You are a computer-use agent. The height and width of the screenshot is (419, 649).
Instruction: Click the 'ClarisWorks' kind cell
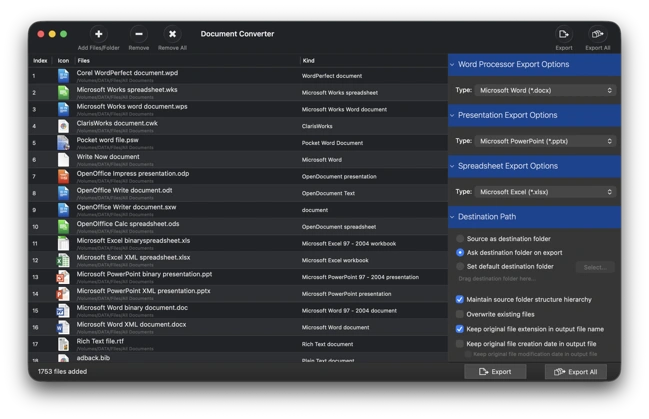click(x=317, y=126)
